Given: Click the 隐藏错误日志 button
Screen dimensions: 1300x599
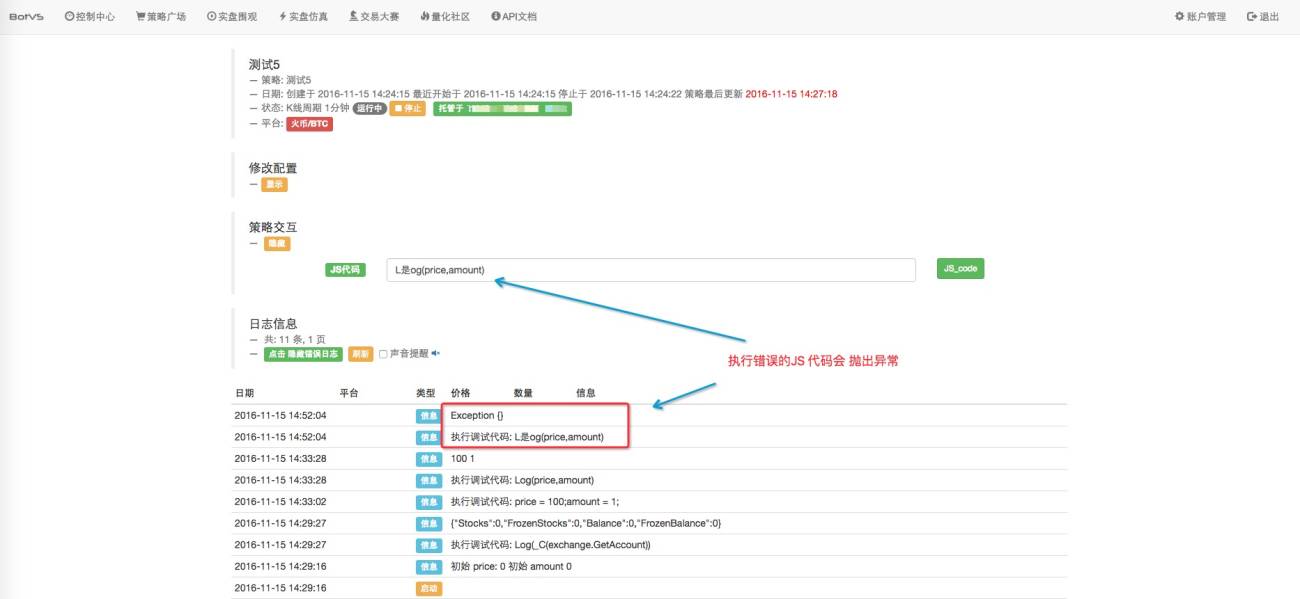Looking at the screenshot, I should pyautogui.click(x=303, y=354).
